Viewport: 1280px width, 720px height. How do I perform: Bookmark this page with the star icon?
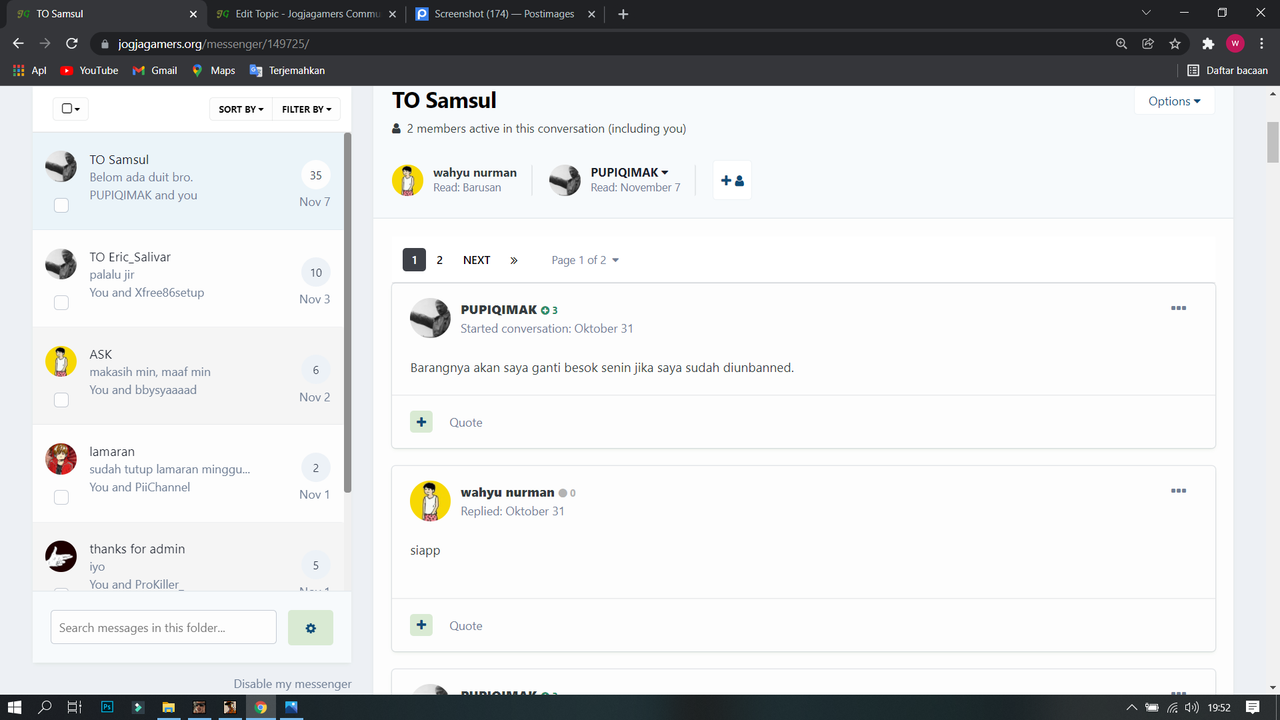1175,43
